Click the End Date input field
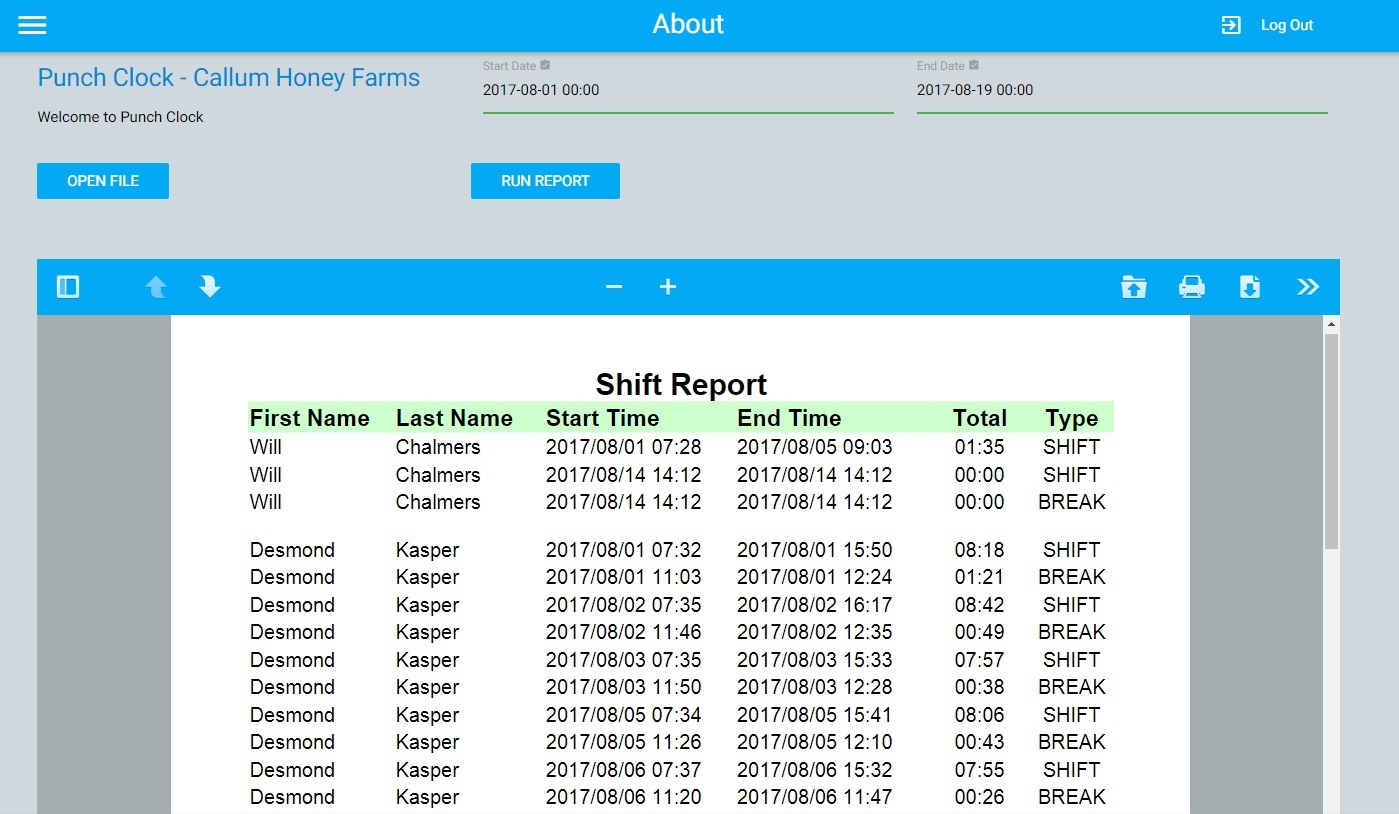This screenshot has height=814, width=1399. click(x=1122, y=90)
